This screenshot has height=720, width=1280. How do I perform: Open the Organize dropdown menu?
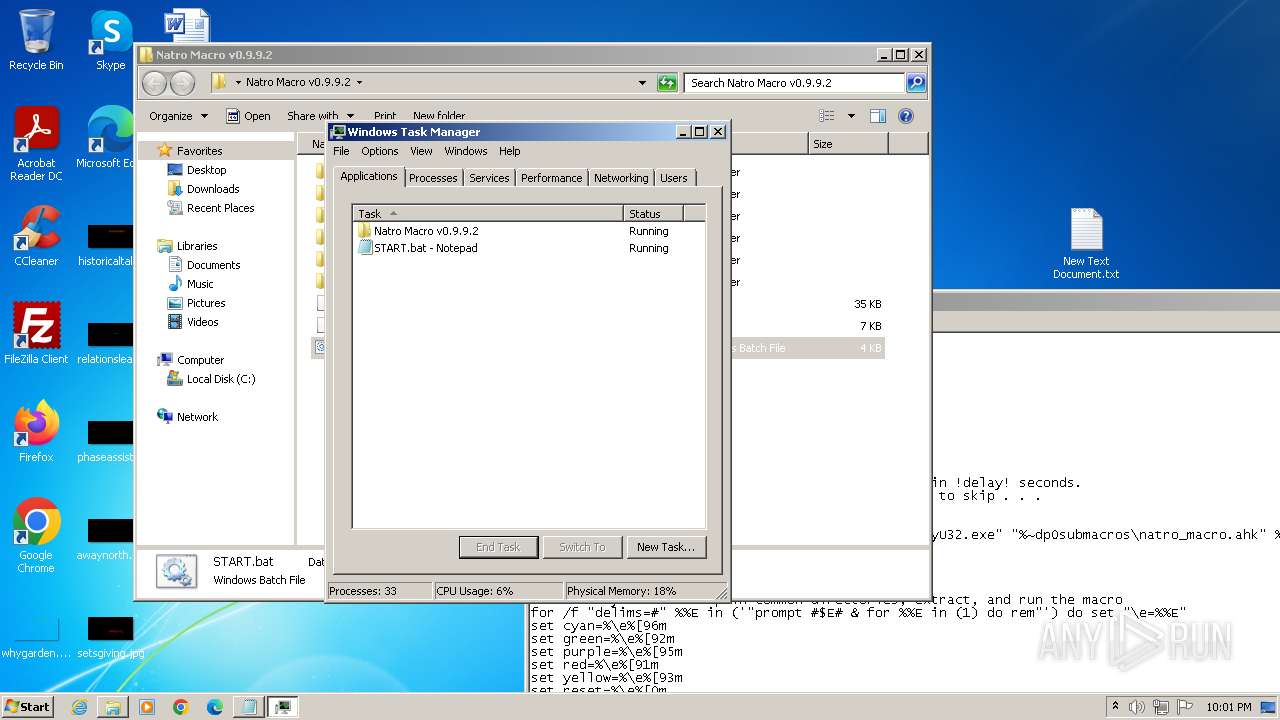coord(178,116)
